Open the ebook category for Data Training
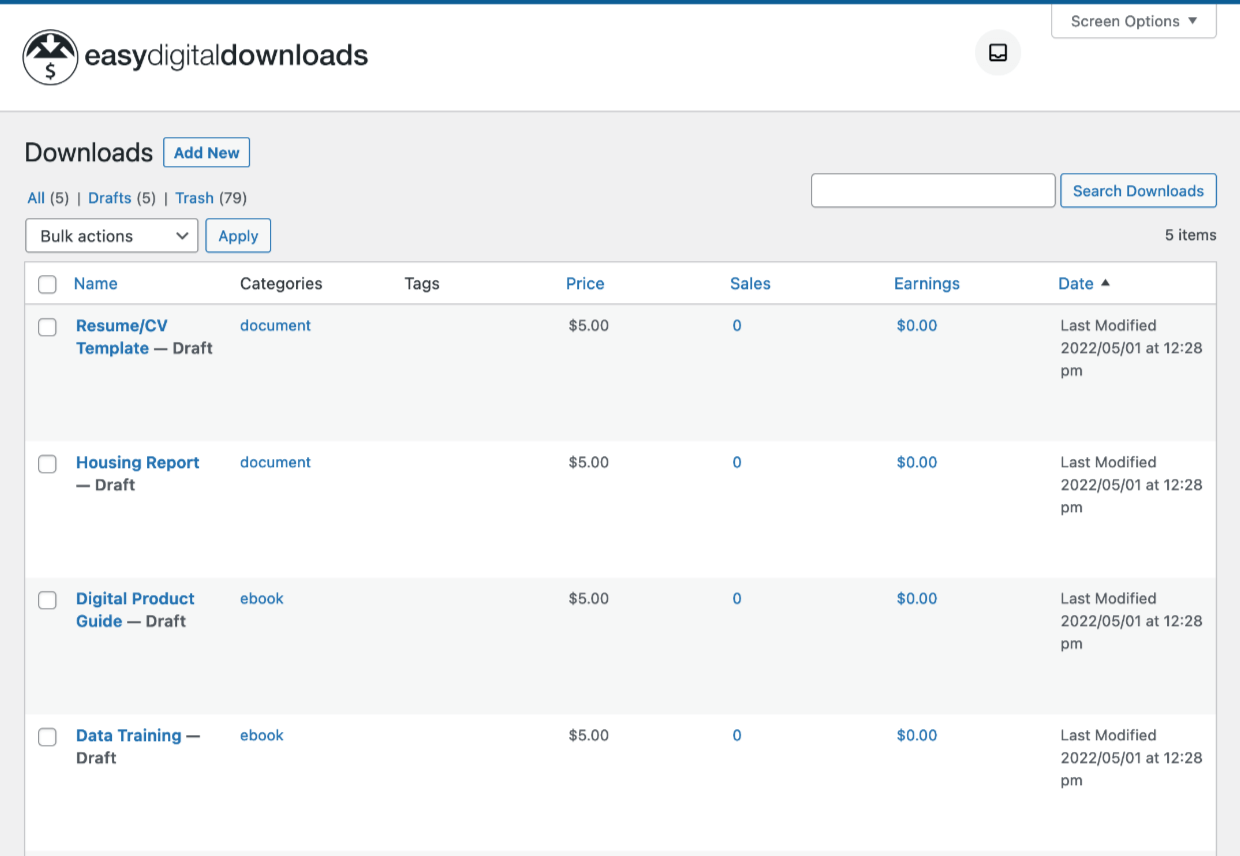 click(x=261, y=735)
